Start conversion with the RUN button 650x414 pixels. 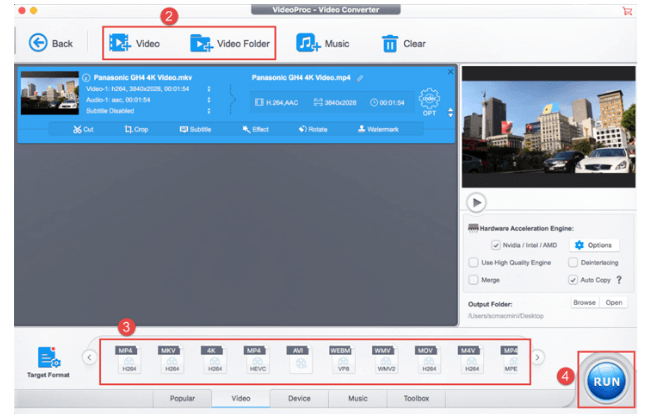pyautogui.click(x=606, y=381)
